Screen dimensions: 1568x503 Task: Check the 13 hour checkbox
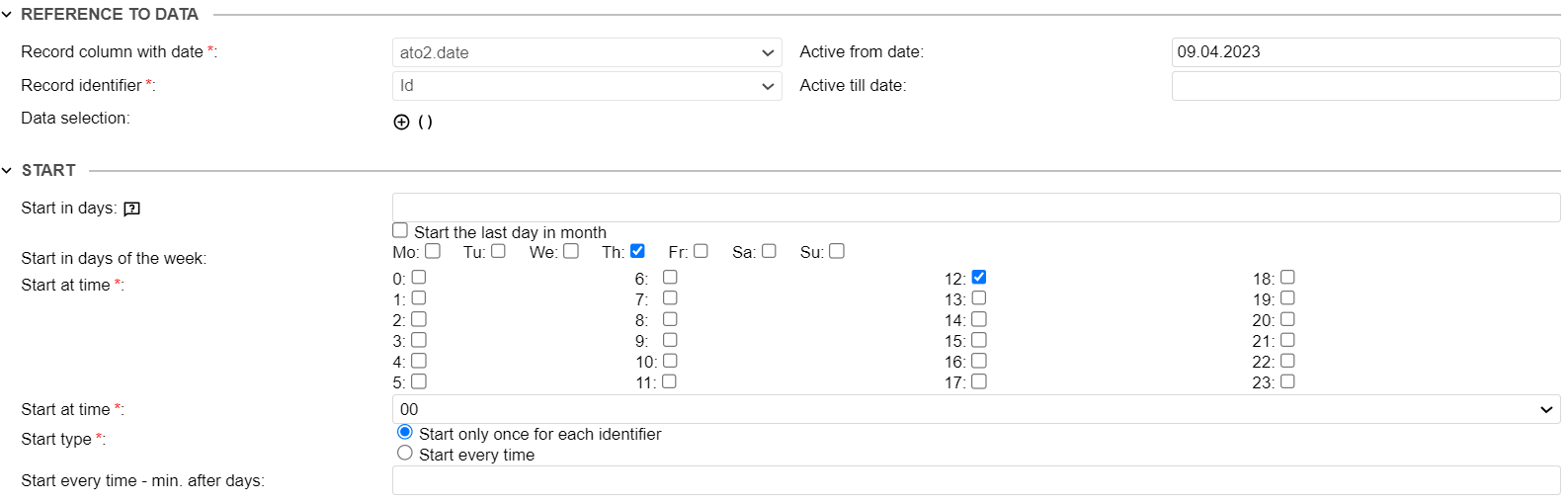click(979, 298)
